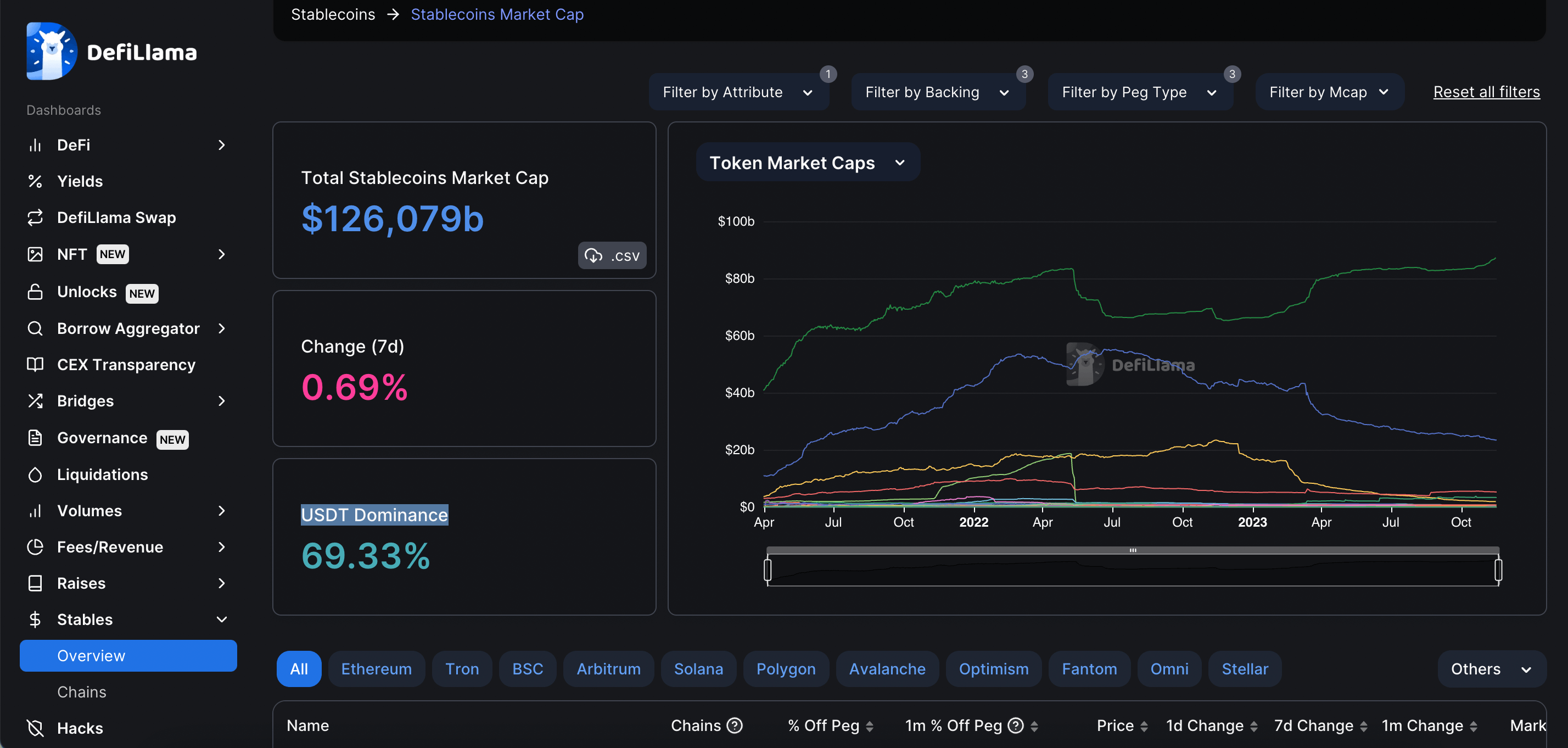The width and height of the screenshot is (1568, 748).
Task: Open the Hacks section
Action: [80, 727]
